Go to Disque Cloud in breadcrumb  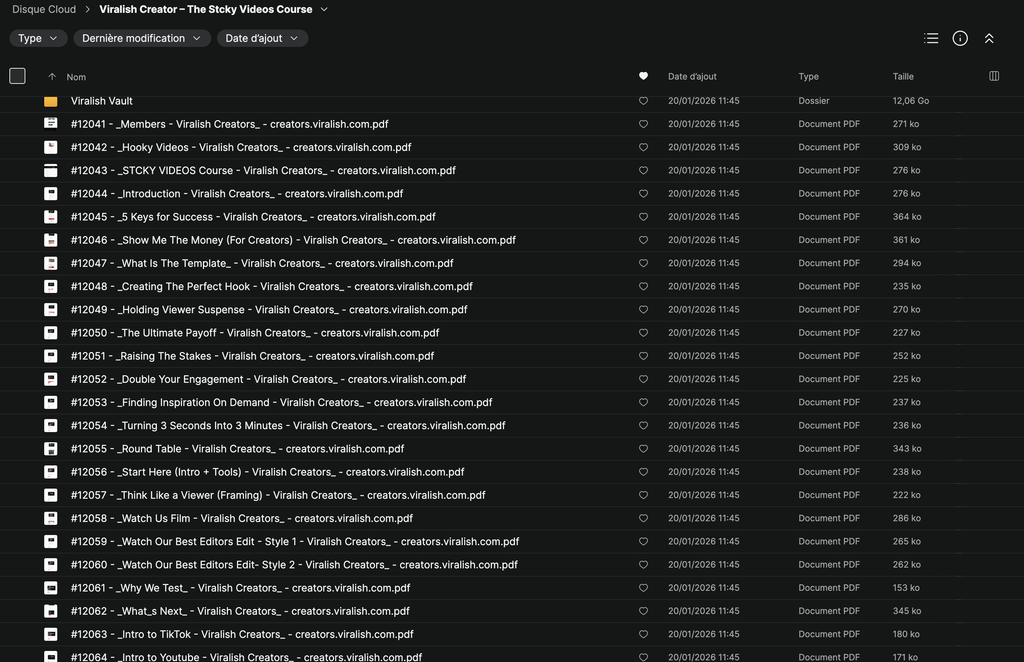pos(44,9)
